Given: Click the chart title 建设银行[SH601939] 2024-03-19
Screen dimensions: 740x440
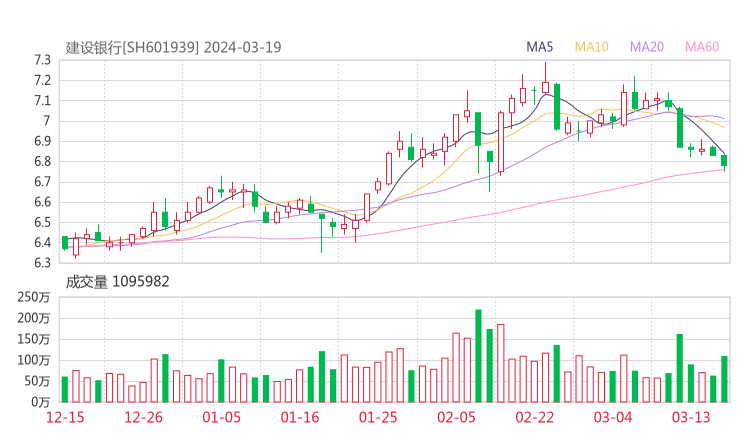Looking at the screenshot, I should tap(173, 48).
